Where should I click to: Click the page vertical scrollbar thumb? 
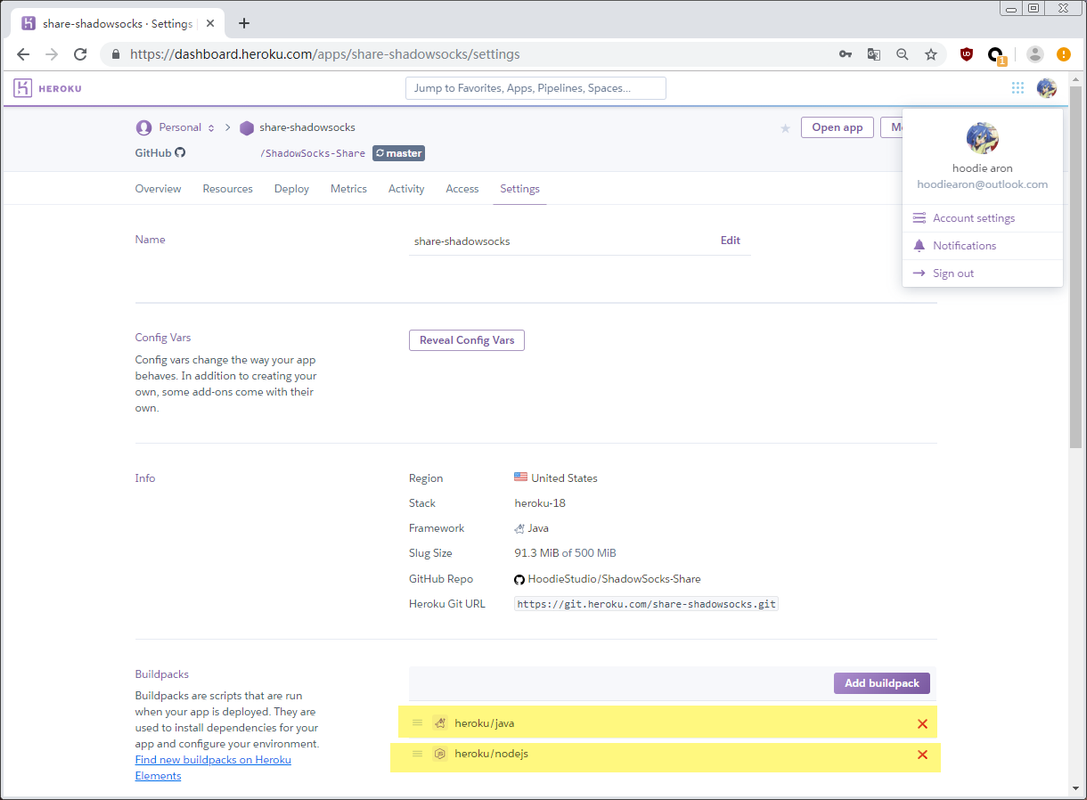(x=1075, y=267)
